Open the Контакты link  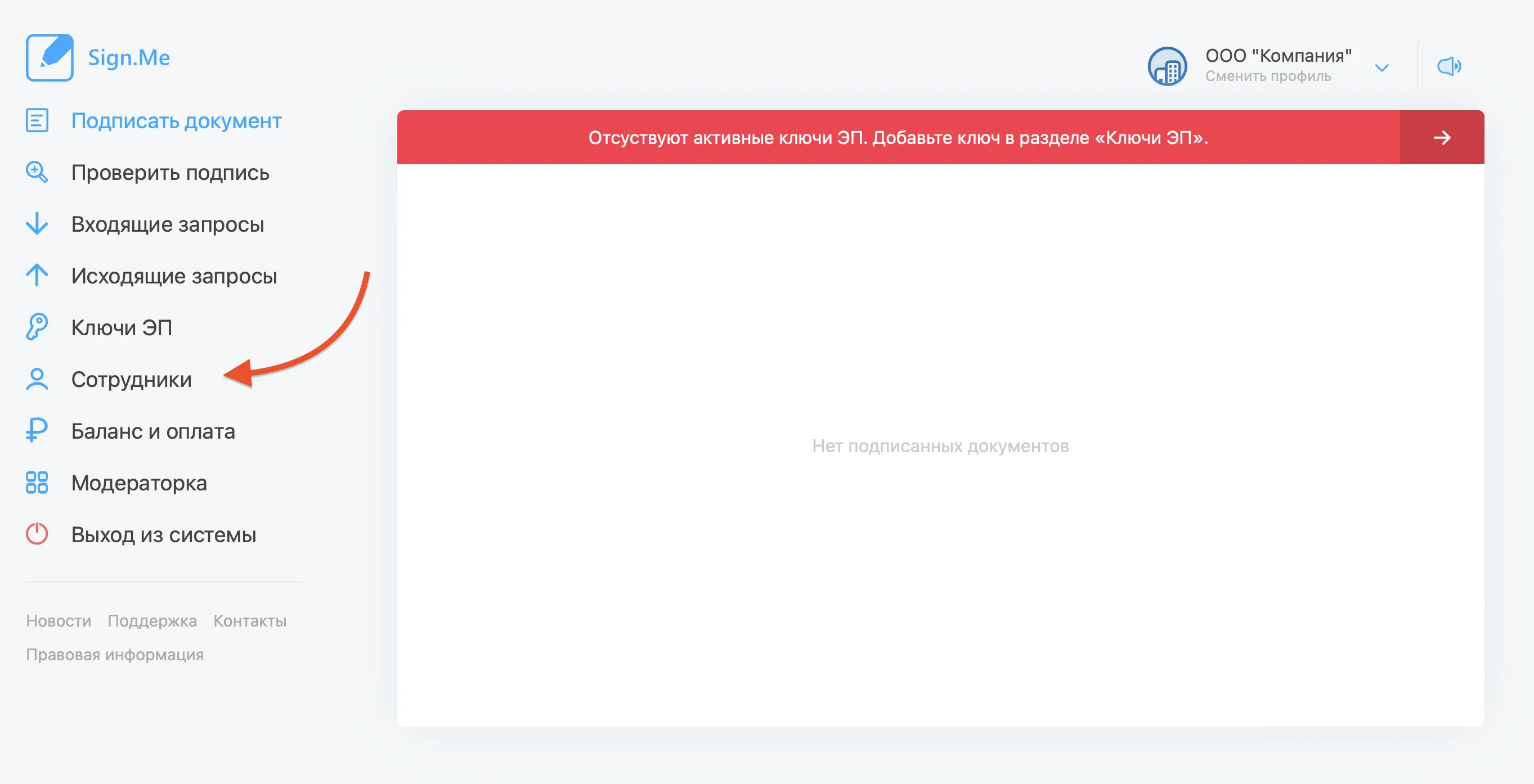coord(250,621)
